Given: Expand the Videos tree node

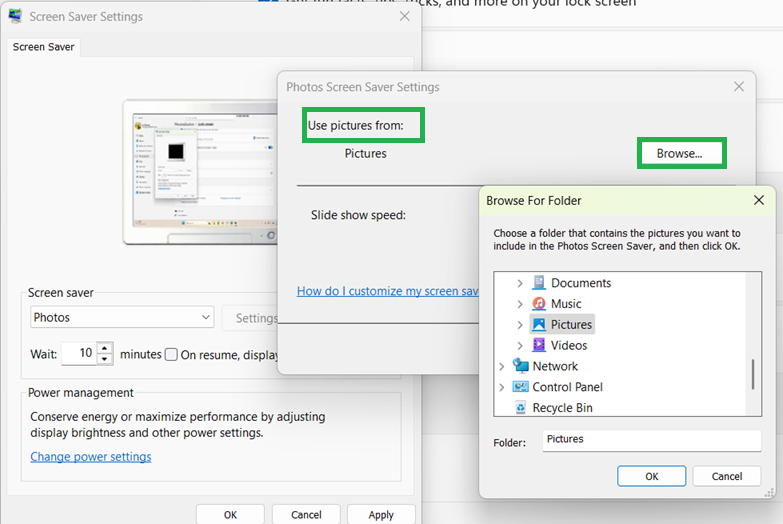Looking at the screenshot, I should tap(520, 346).
